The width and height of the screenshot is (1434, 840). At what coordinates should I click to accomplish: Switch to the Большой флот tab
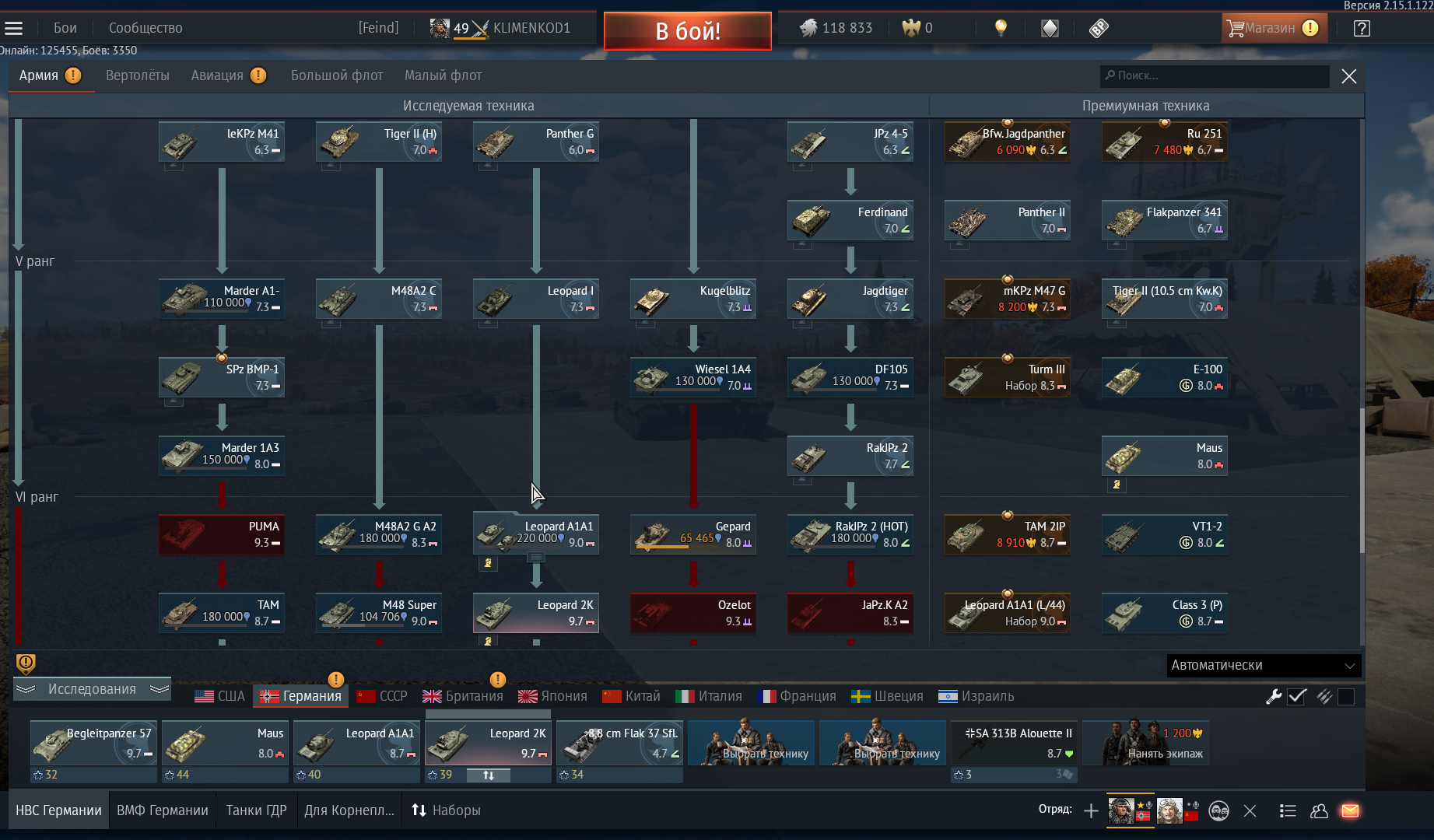337,75
